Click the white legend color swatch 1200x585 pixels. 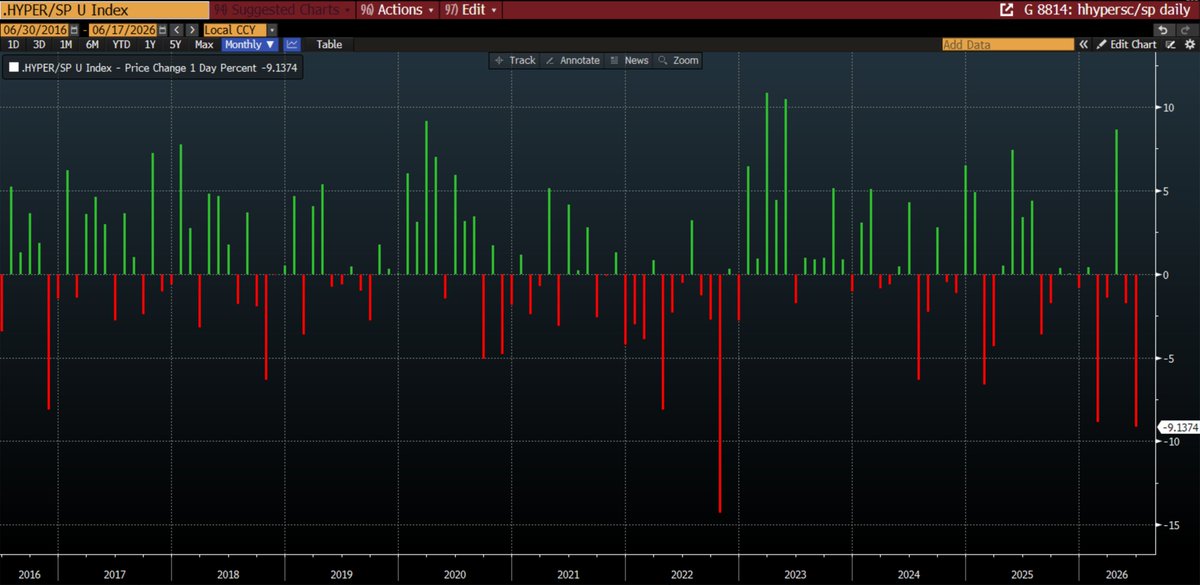(x=13, y=68)
